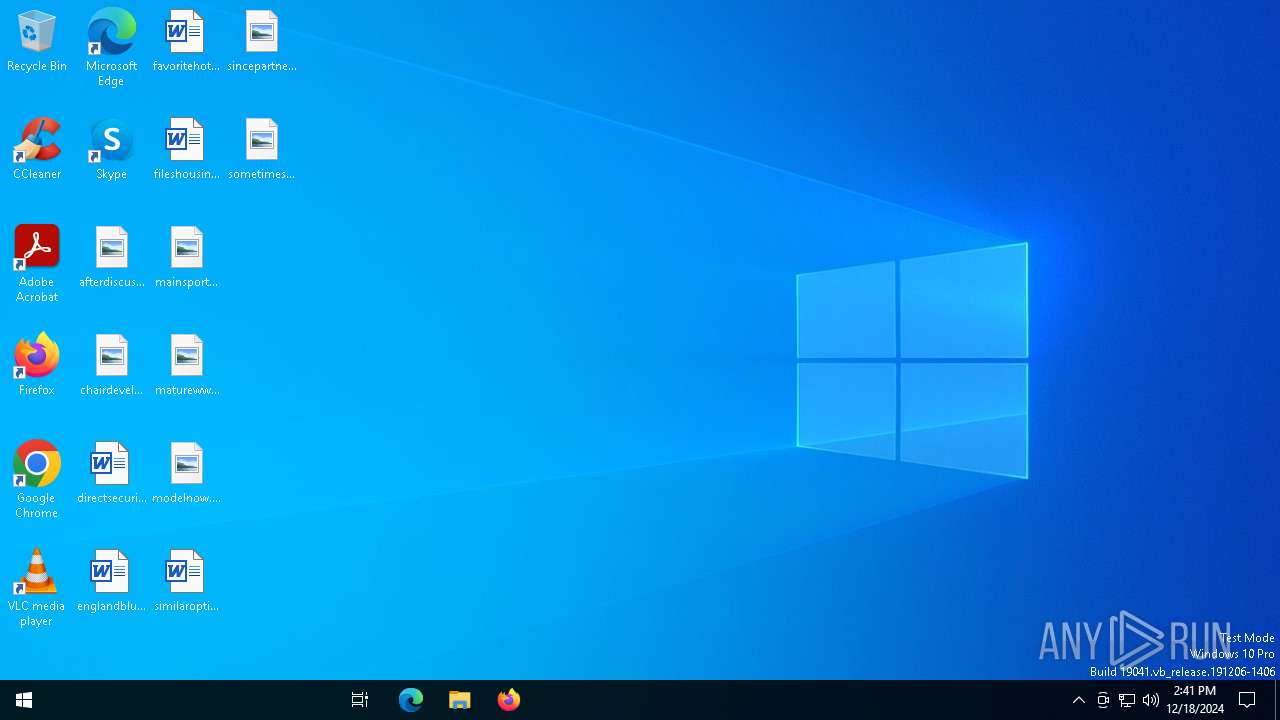Screen dimensions: 1280x720
Task: Click the Show desktop sliver
Action: pos(1277,700)
